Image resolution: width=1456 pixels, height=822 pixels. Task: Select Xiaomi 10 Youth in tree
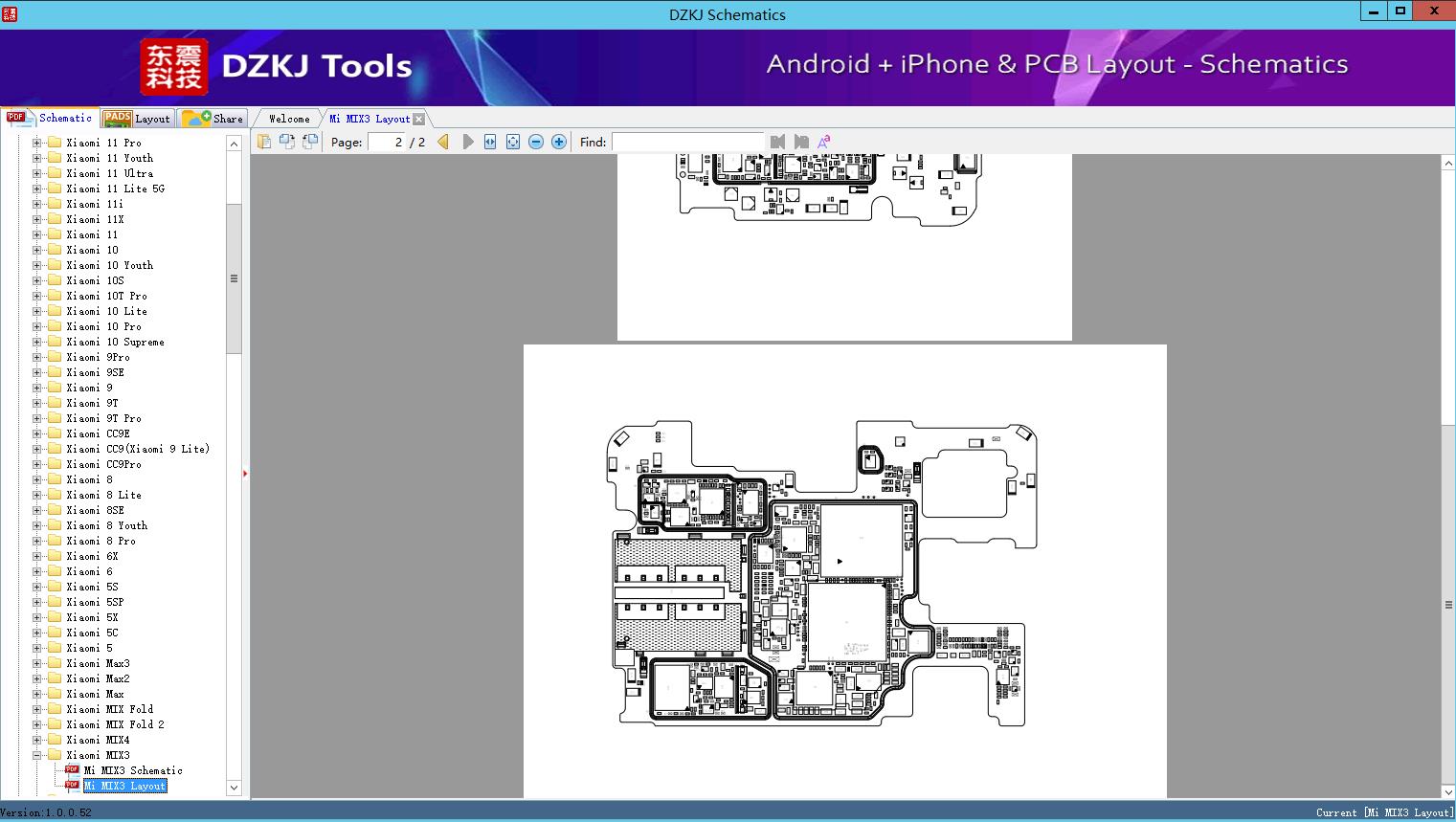pos(109,265)
